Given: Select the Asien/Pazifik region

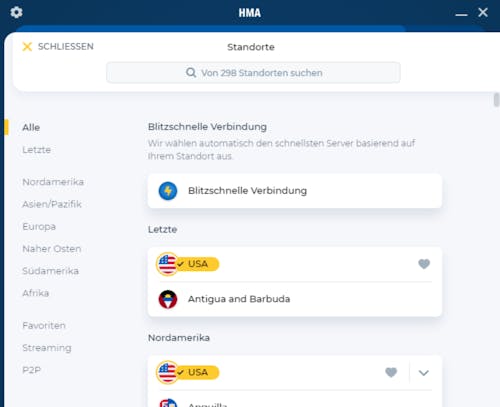Looking at the screenshot, I should pos(52,204).
